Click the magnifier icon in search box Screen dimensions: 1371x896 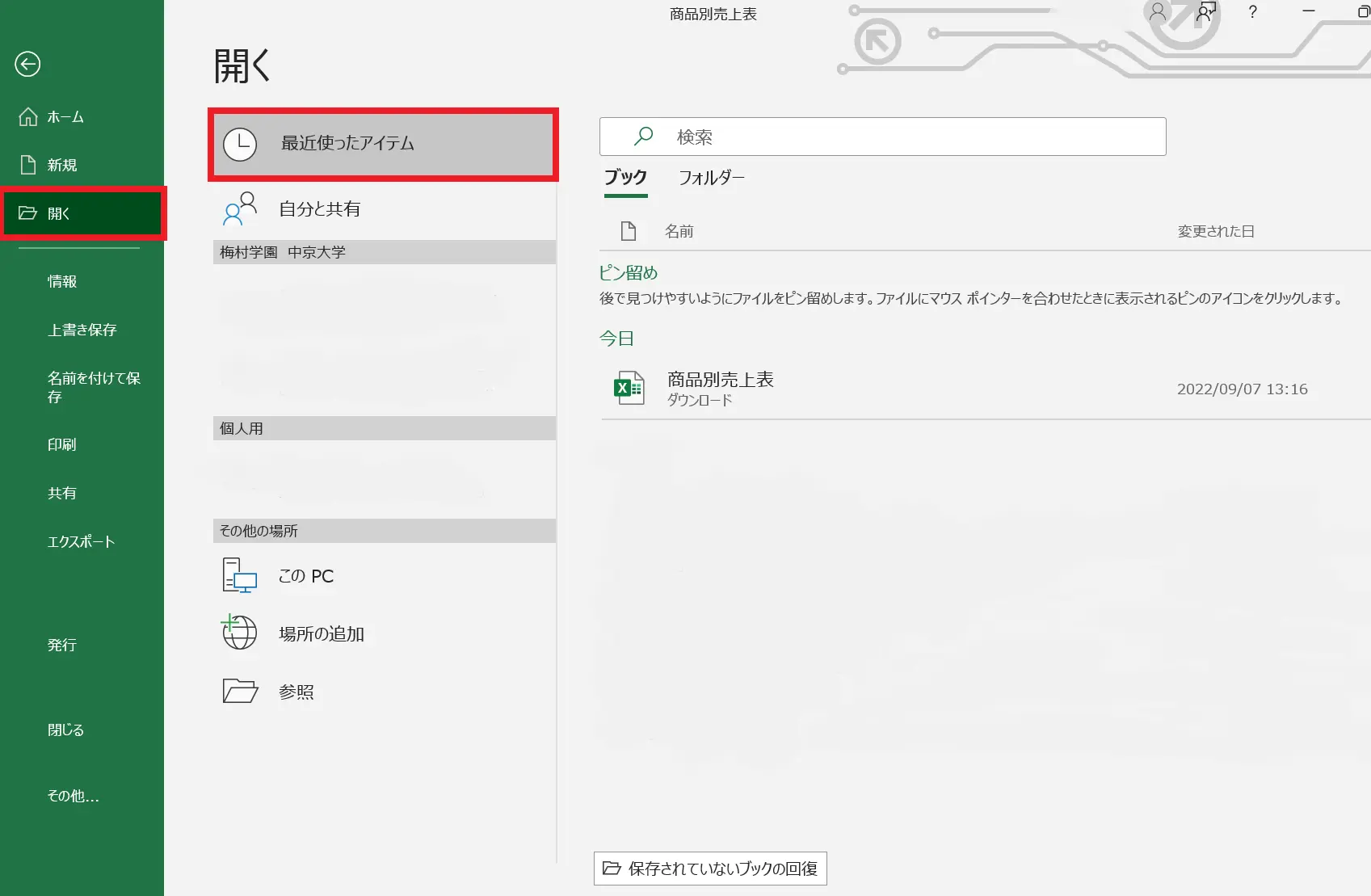(644, 137)
